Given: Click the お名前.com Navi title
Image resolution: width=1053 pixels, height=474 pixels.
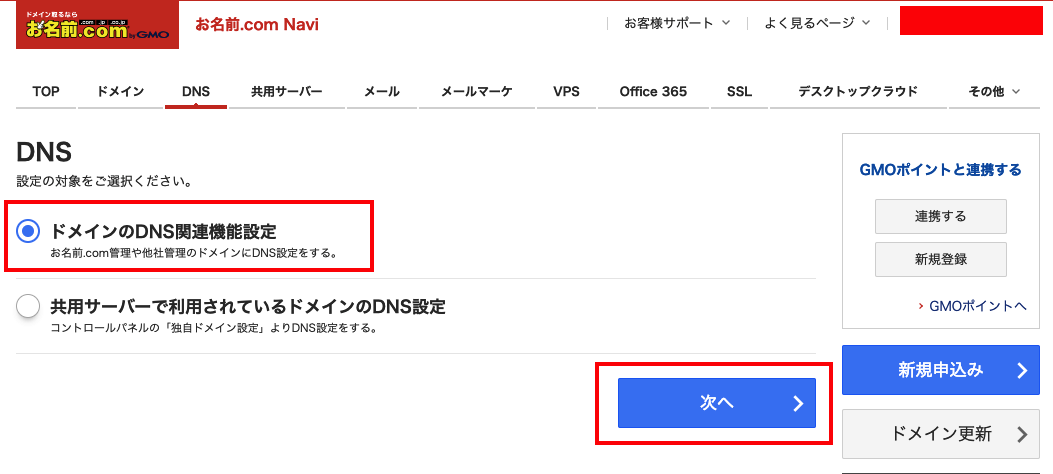Looking at the screenshot, I should pyautogui.click(x=257, y=25).
